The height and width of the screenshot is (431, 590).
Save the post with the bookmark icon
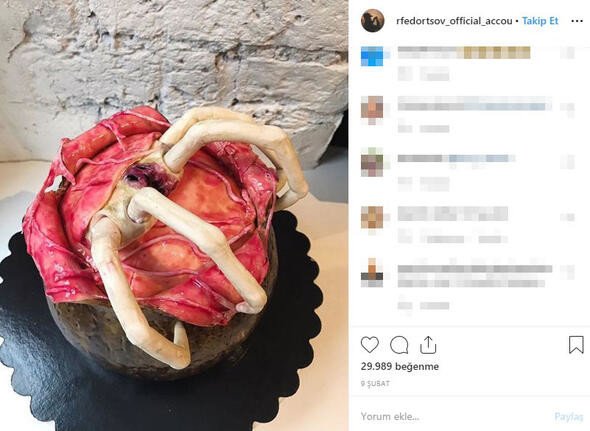click(576, 344)
